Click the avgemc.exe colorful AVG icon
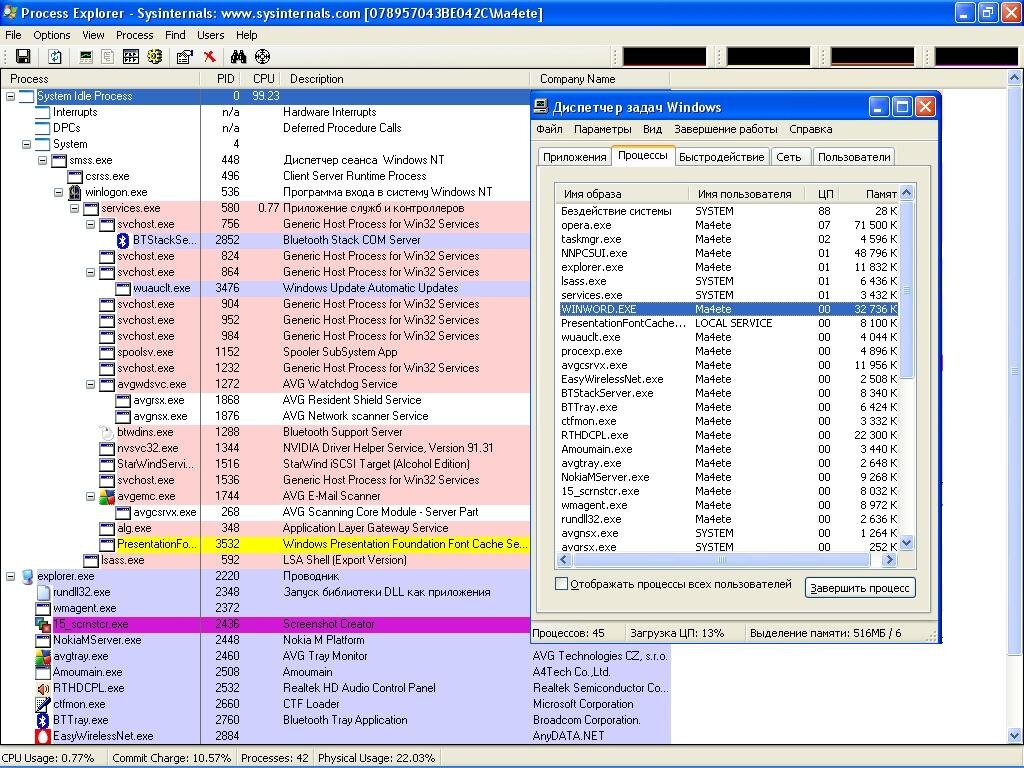The height and width of the screenshot is (768, 1024). click(107, 496)
